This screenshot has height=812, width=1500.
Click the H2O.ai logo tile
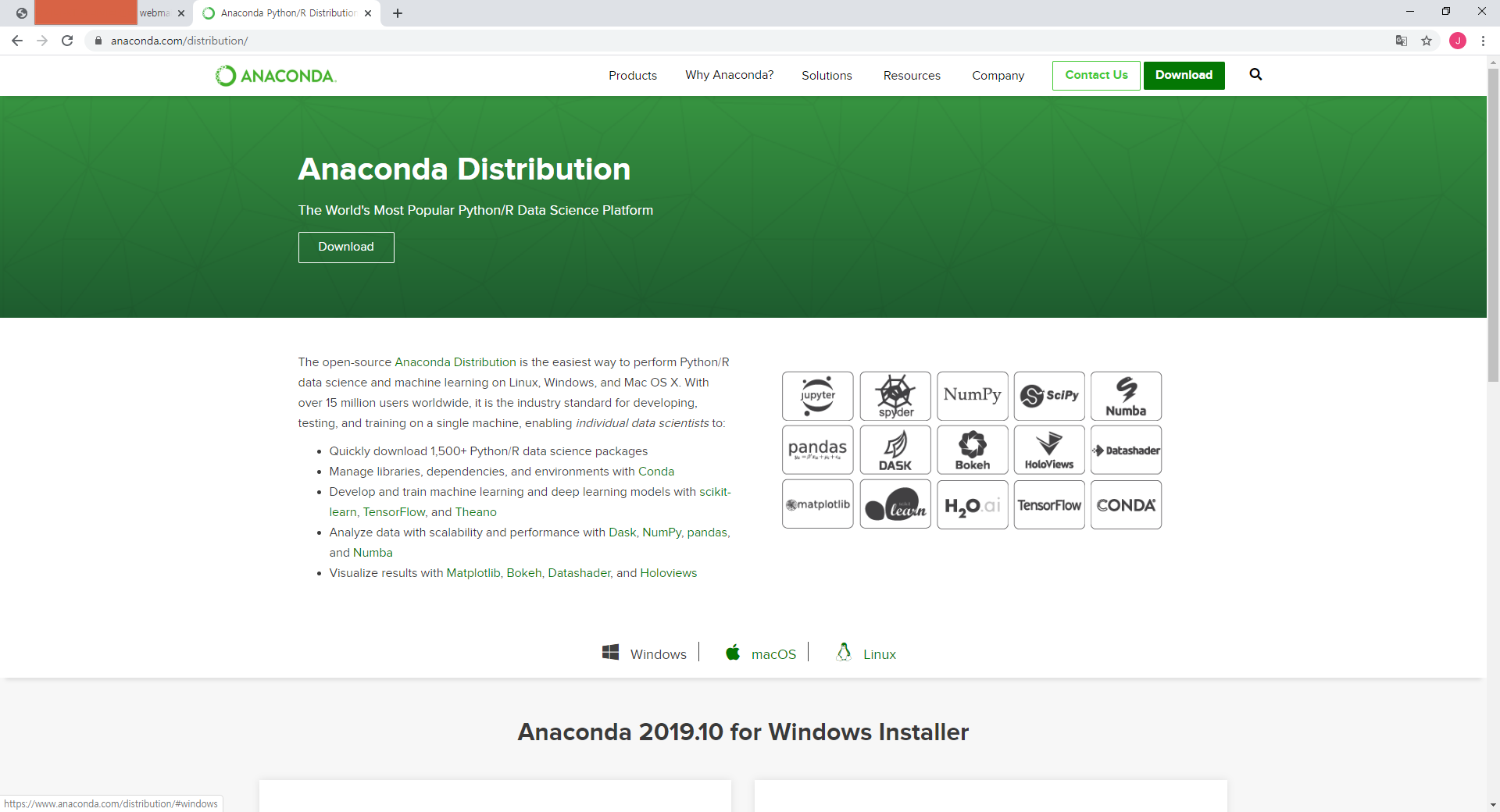click(x=973, y=504)
